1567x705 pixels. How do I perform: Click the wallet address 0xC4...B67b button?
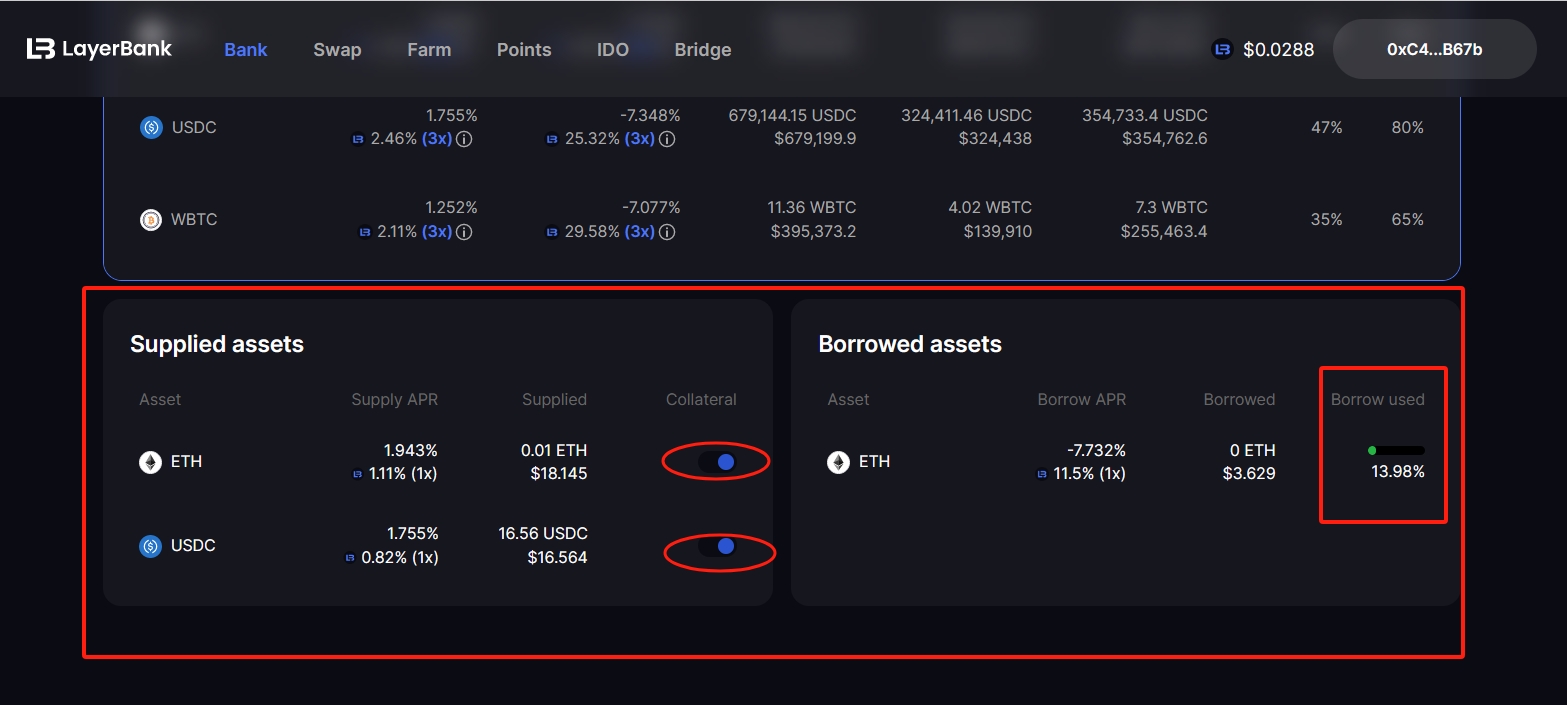(1434, 49)
